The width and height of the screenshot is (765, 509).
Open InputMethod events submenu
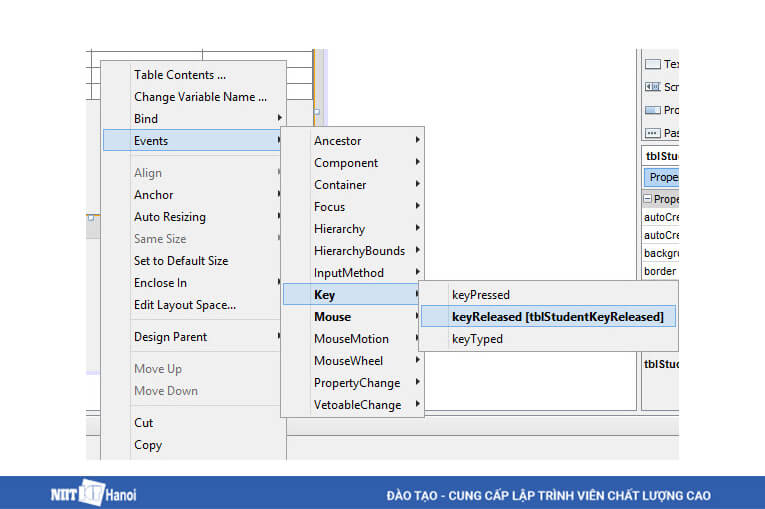click(352, 272)
